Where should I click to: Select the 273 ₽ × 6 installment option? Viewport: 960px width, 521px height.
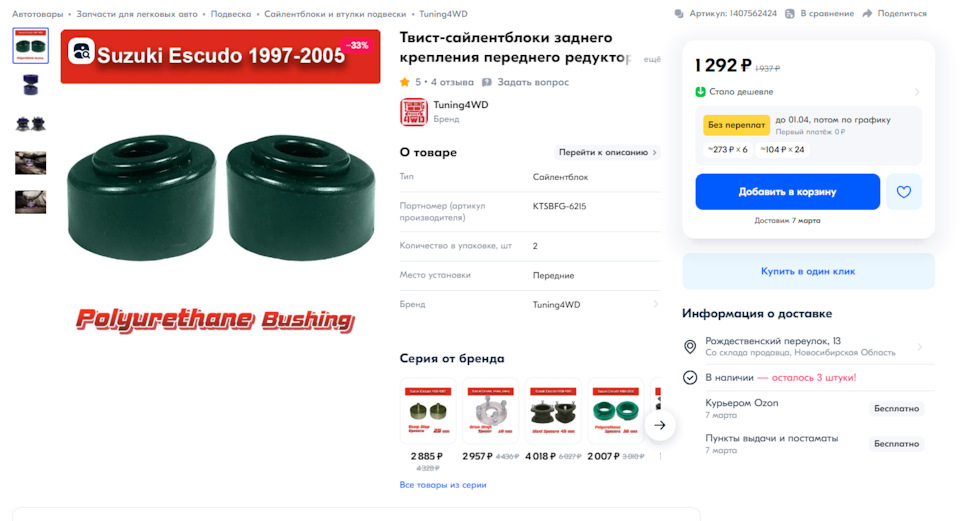coord(727,149)
